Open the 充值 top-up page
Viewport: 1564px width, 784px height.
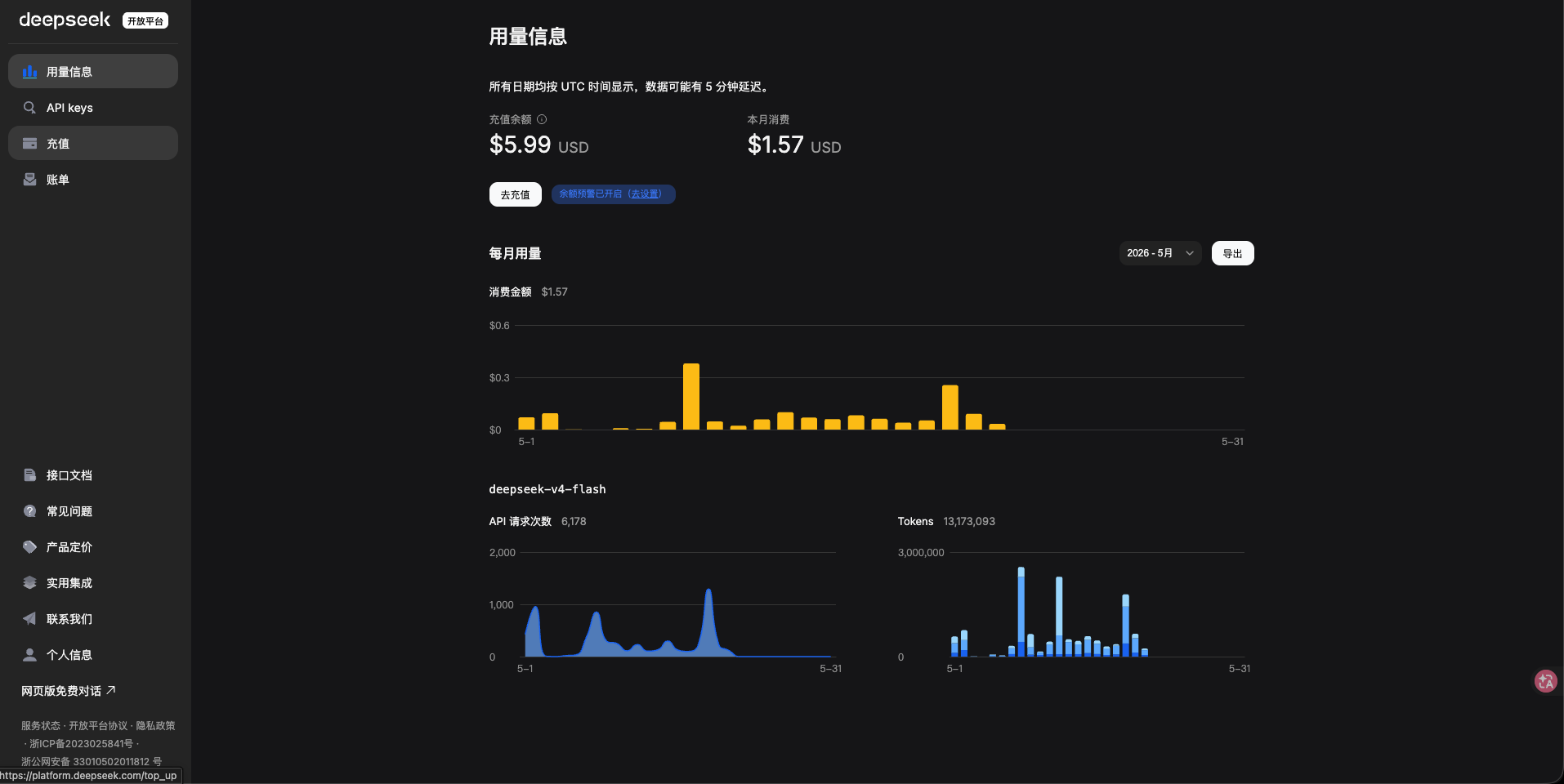click(x=93, y=144)
